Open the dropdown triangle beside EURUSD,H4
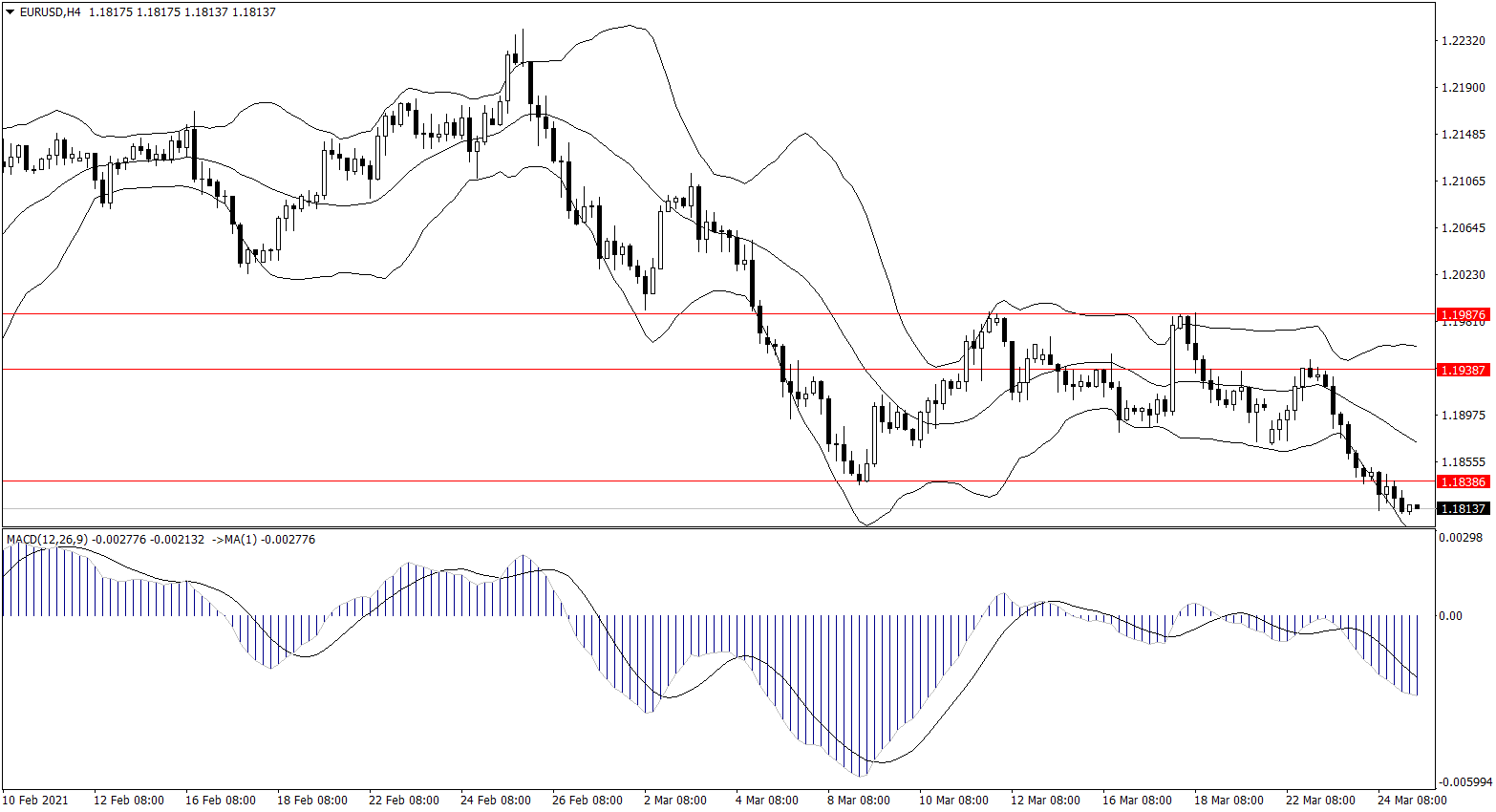The height and width of the screenshot is (812, 1496). coord(11,12)
